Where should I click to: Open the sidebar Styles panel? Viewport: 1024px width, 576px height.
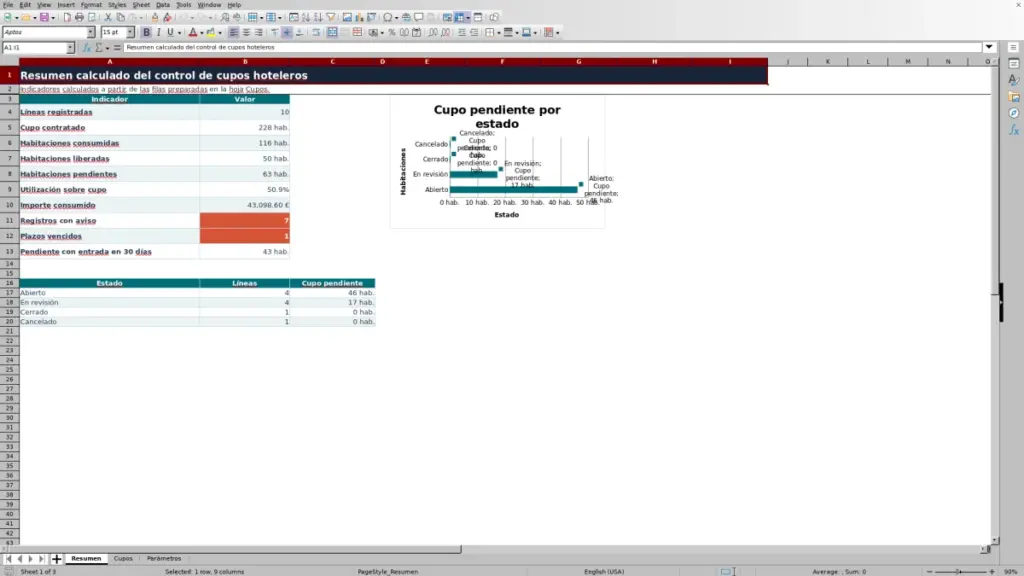tap(1014, 80)
